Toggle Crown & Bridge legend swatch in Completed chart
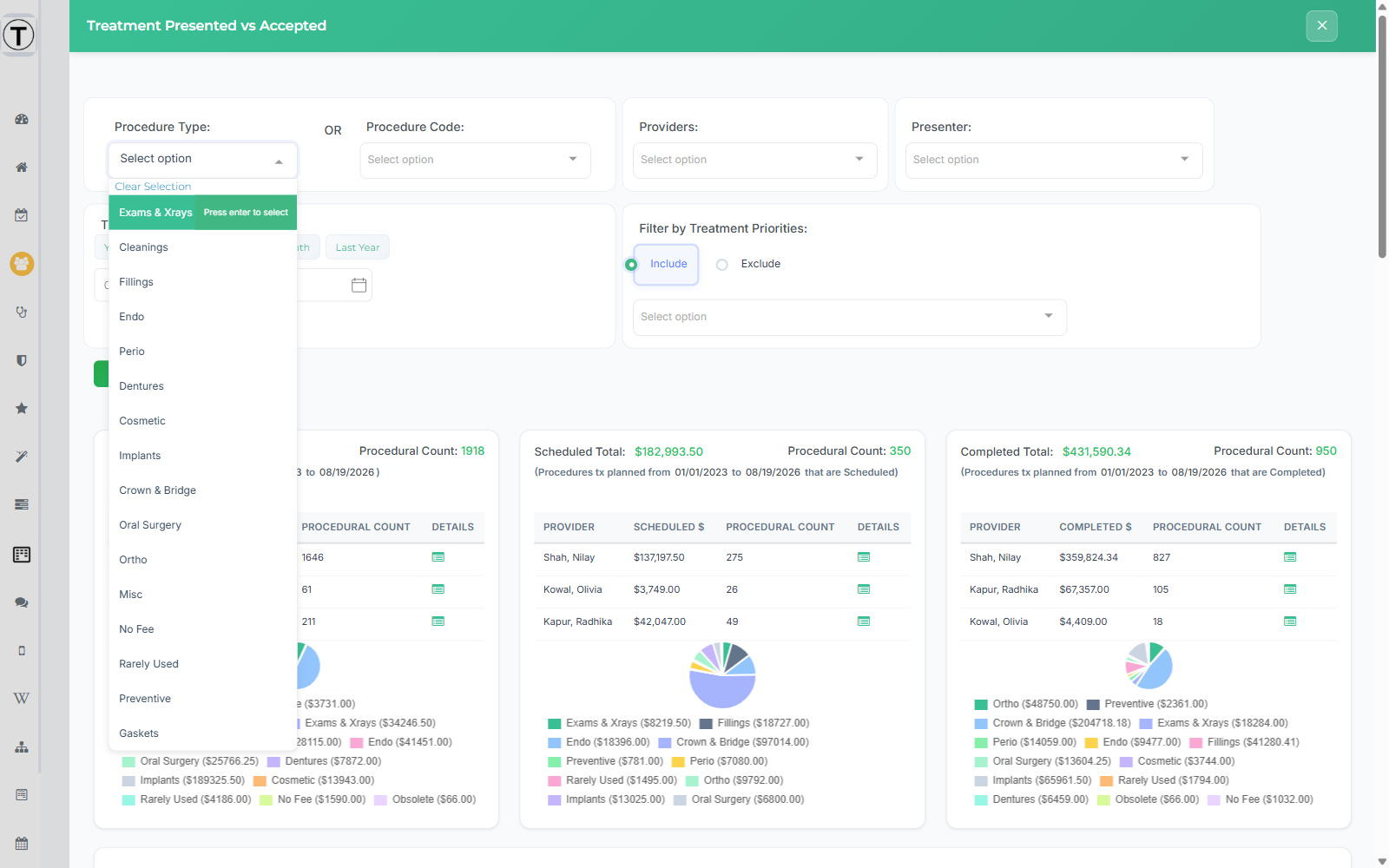The image size is (1389, 868). [981, 723]
